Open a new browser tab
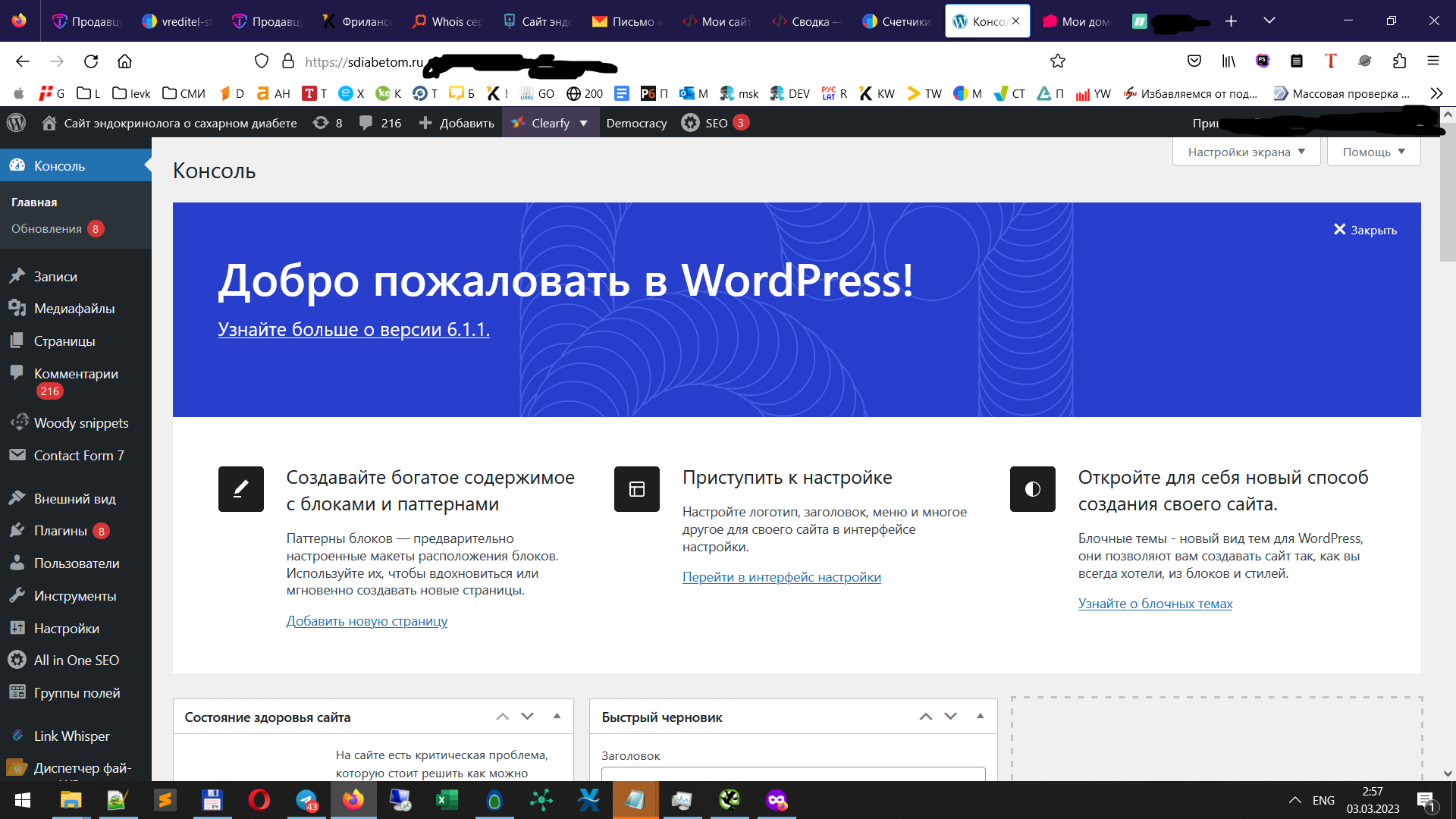The width and height of the screenshot is (1456, 819). (x=1231, y=21)
